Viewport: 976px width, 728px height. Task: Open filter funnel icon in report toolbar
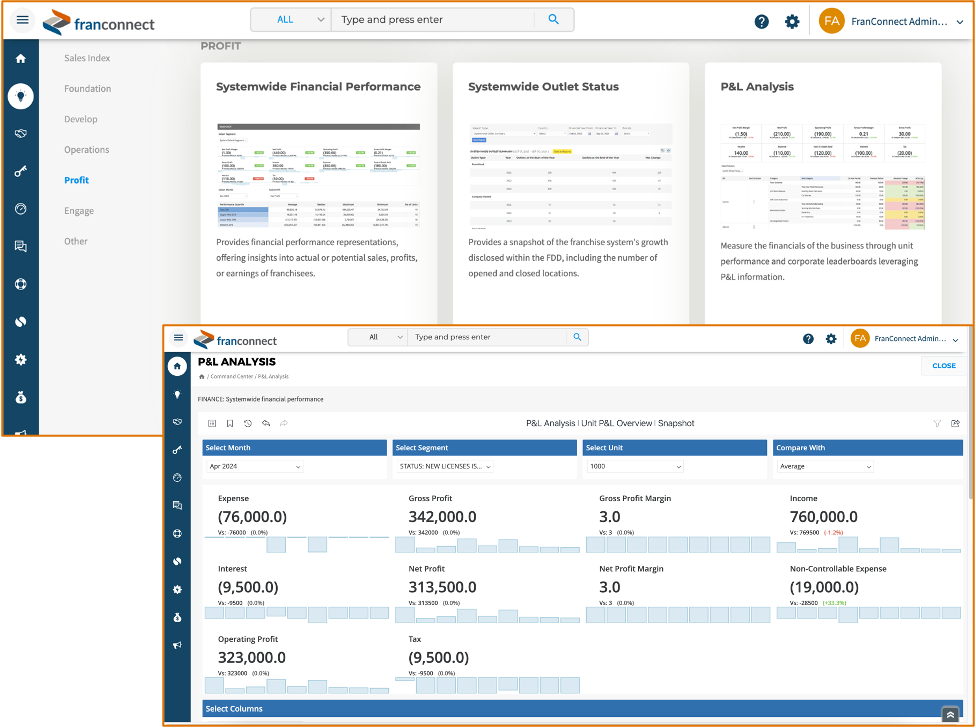[937, 424]
